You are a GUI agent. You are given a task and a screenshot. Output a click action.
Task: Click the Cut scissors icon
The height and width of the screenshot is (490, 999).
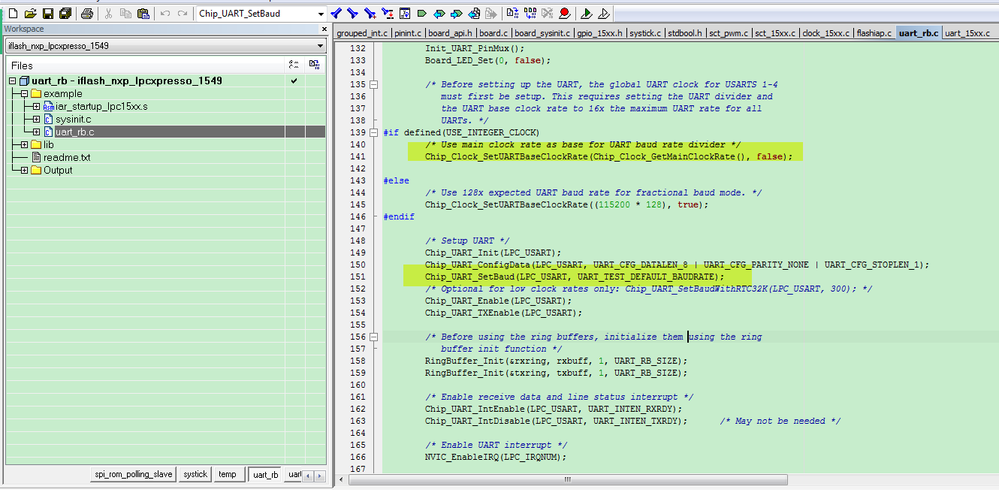tap(108, 13)
